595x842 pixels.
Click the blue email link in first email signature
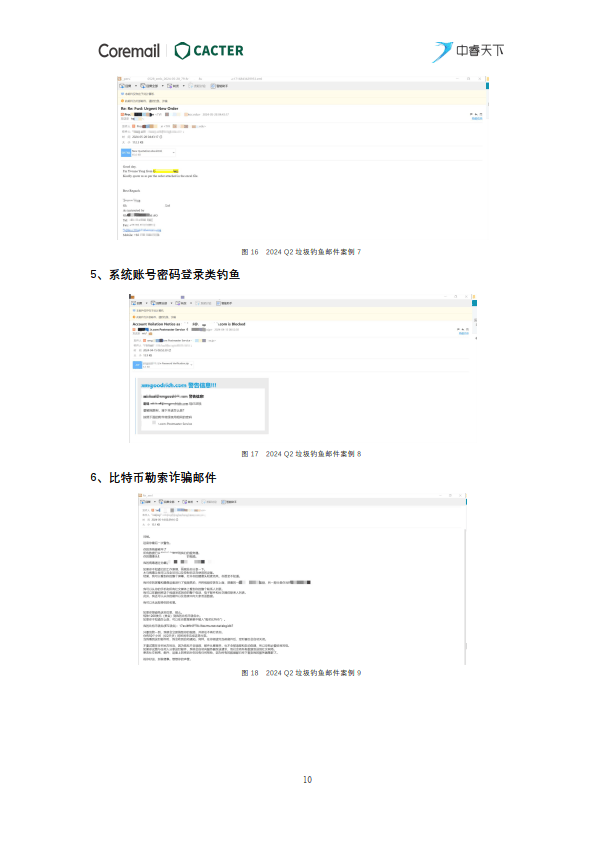point(142,230)
